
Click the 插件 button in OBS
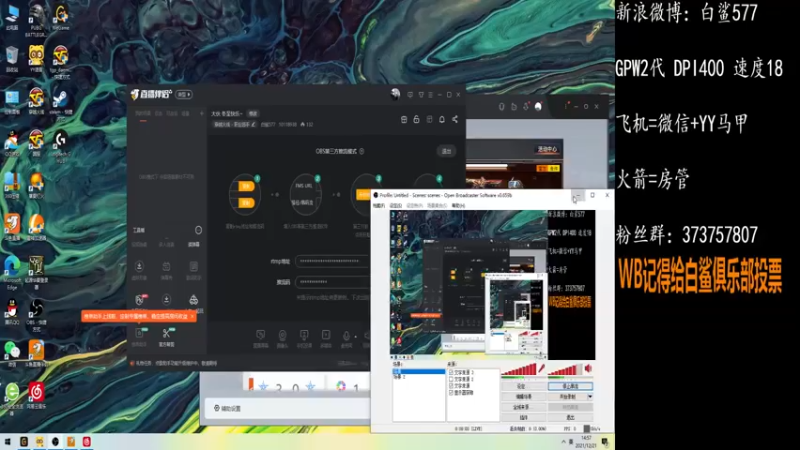click(523, 417)
